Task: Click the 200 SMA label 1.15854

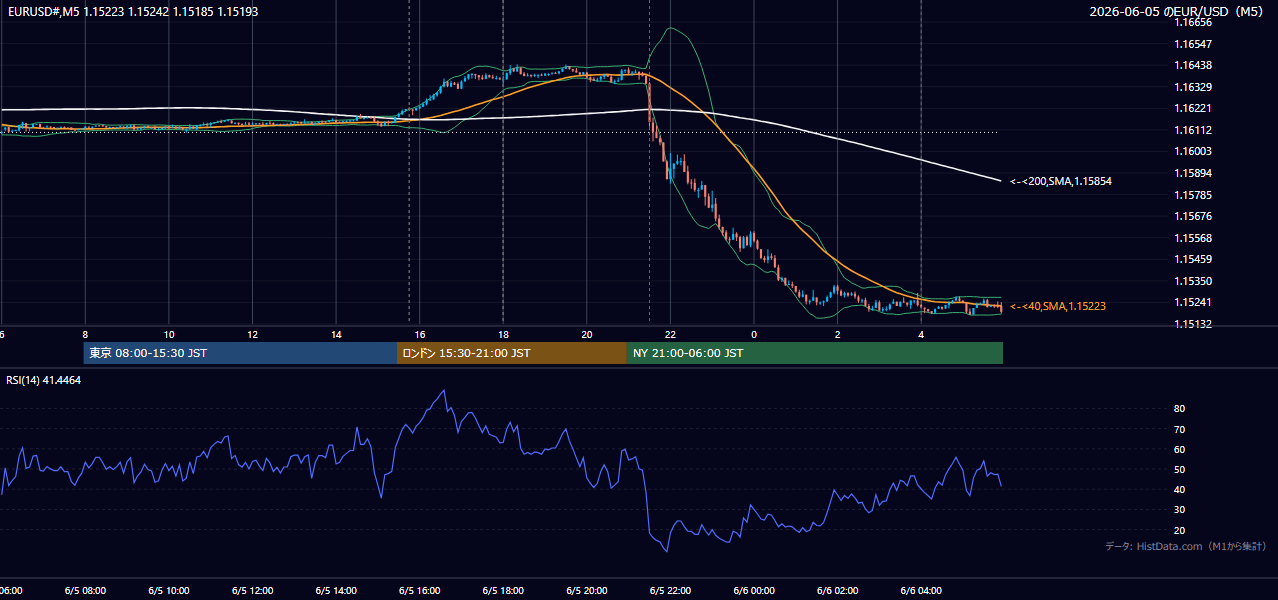Action: 1061,182
